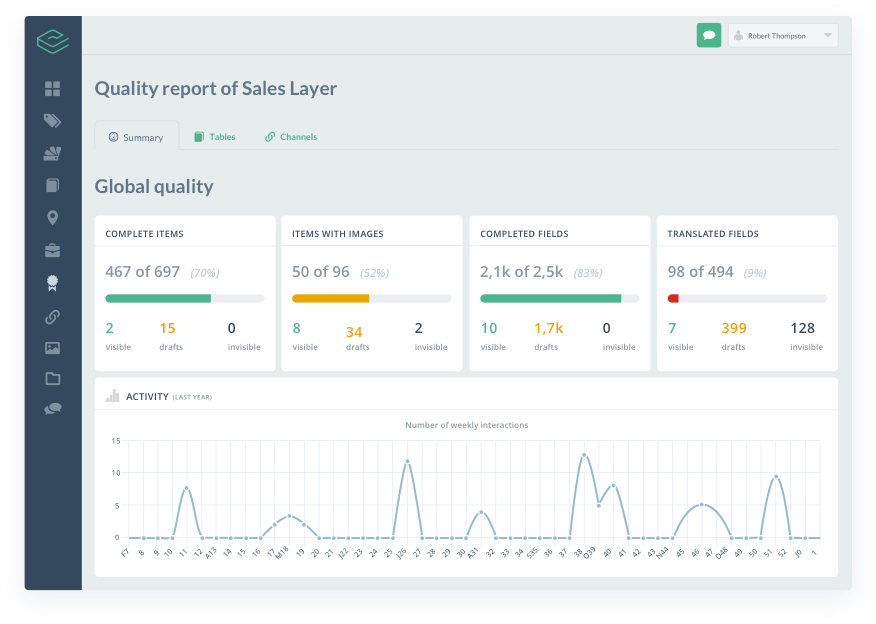Screen dimensions: 876x624
Task: Click the Completed Fields progress bar
Action: click(560, 298)
